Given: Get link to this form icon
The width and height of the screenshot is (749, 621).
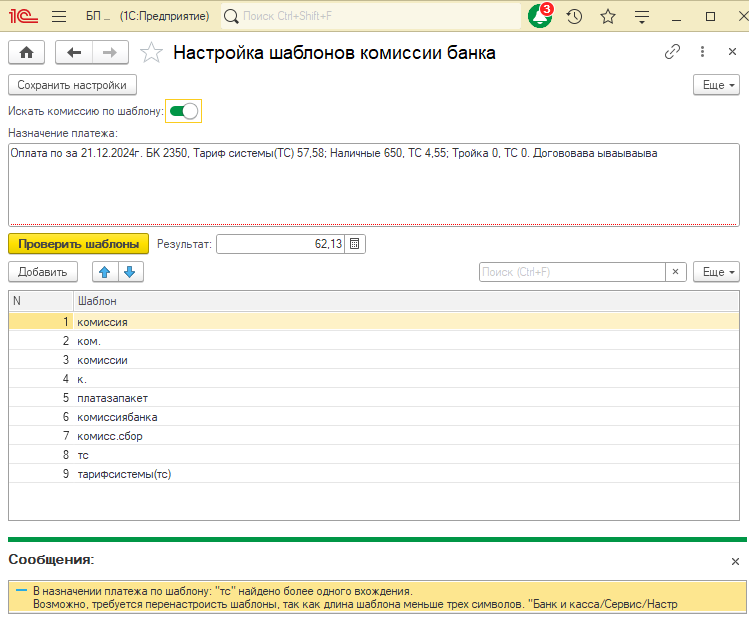Looking at the screenshot, I should (x=672, y=52).
